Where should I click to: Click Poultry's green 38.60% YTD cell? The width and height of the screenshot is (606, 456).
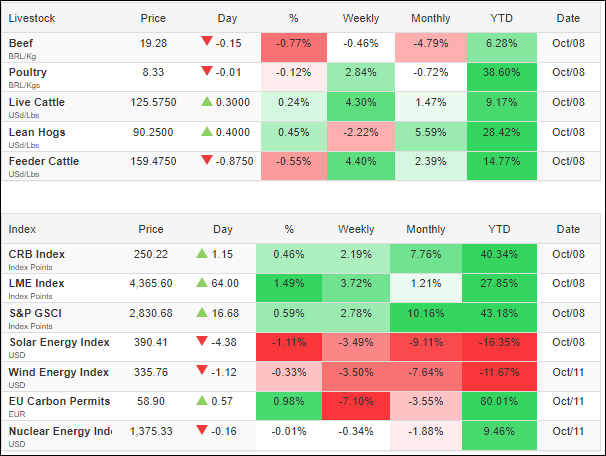point(497,74)
